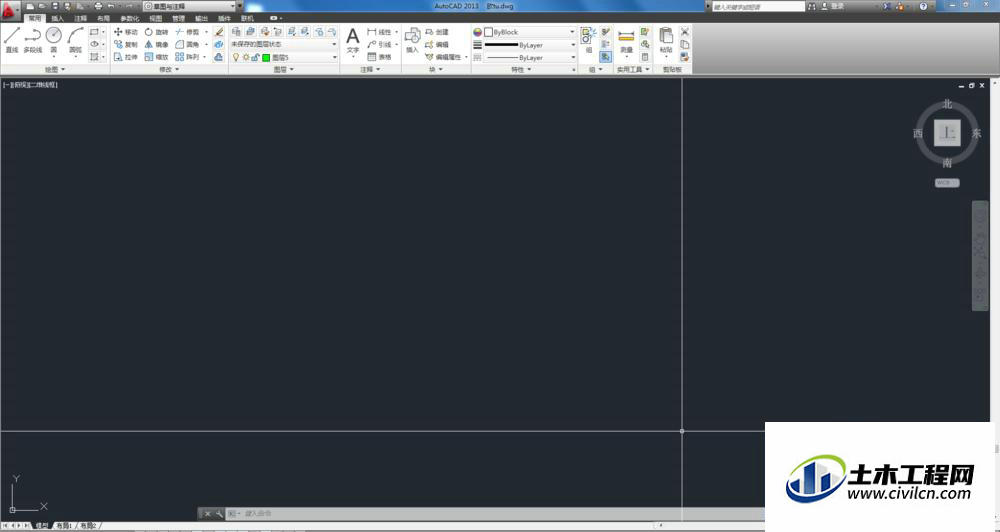Click the Group (组) icon
1000x532 pixels.
pos(588,40)
